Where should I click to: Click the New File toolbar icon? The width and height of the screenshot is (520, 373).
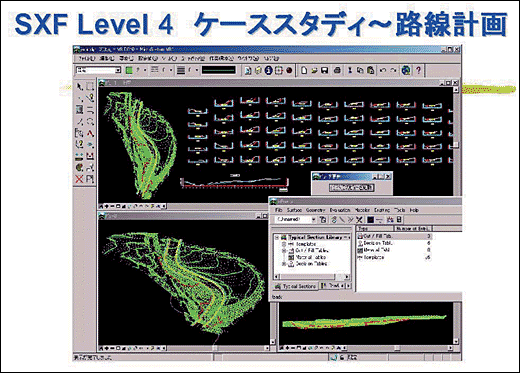coord(304,70)
